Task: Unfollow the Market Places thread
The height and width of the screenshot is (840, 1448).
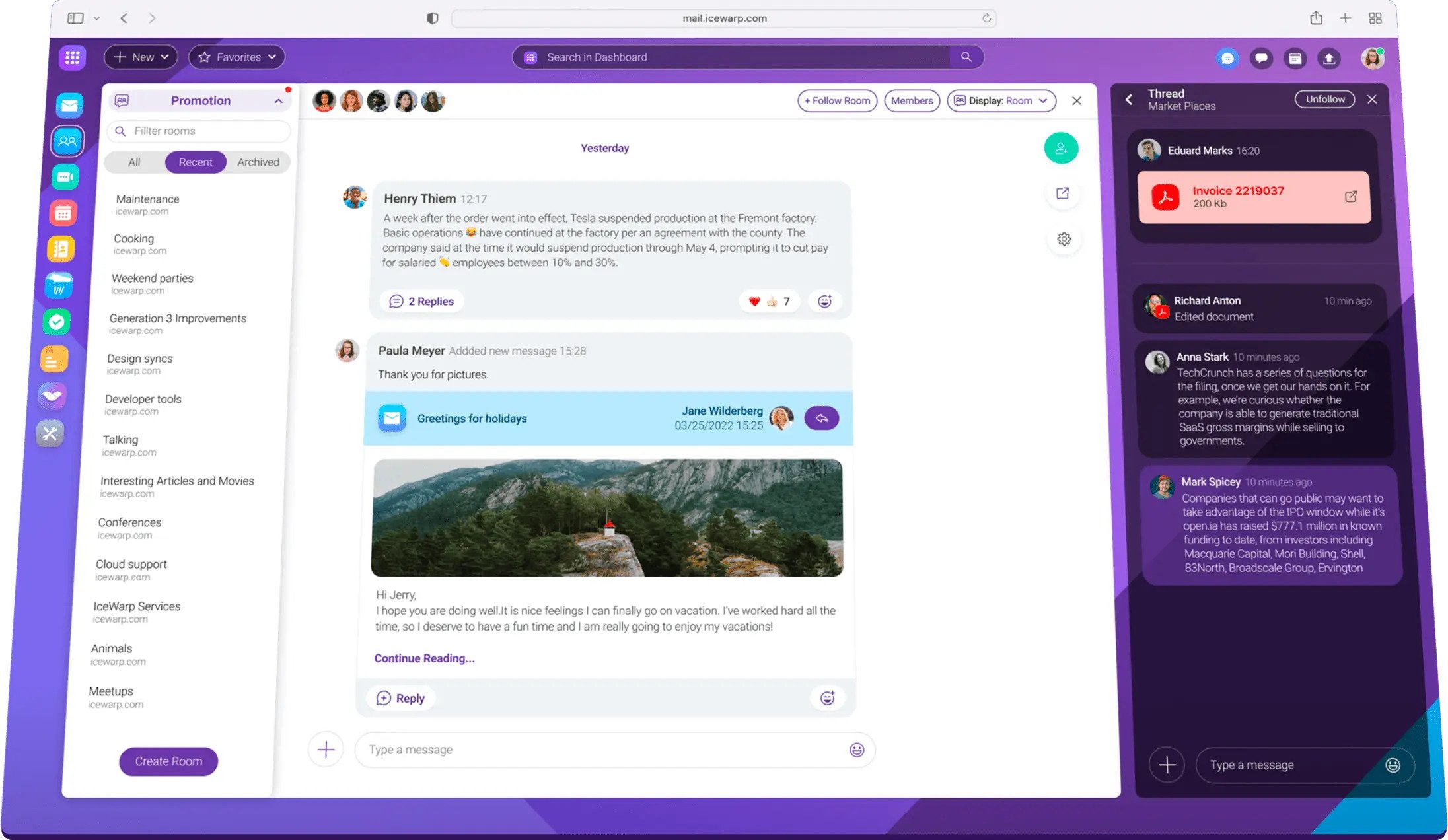Action: tap(1324, 99)
